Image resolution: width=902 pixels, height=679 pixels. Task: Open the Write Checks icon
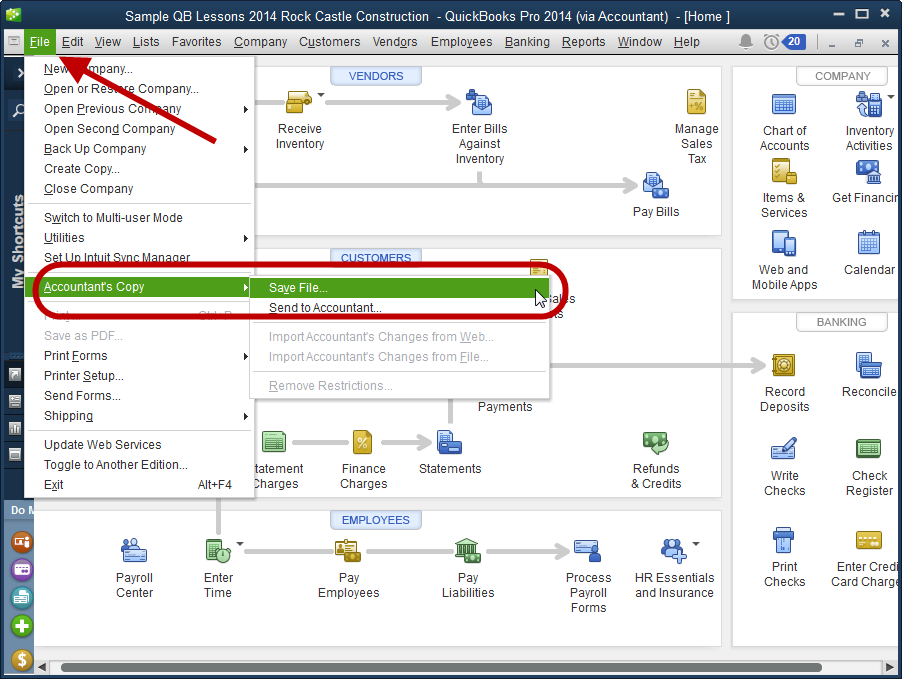pos(783,449)
